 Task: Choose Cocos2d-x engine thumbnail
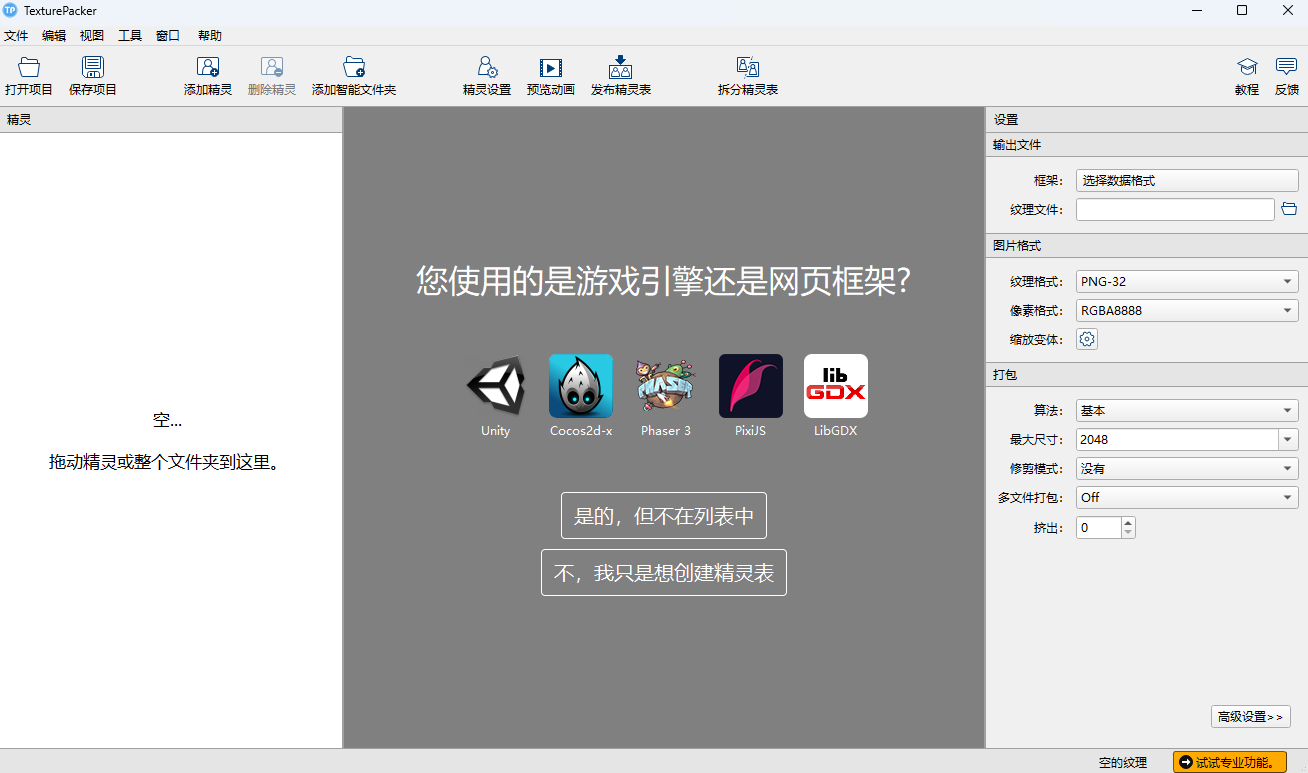pos(580,386)
